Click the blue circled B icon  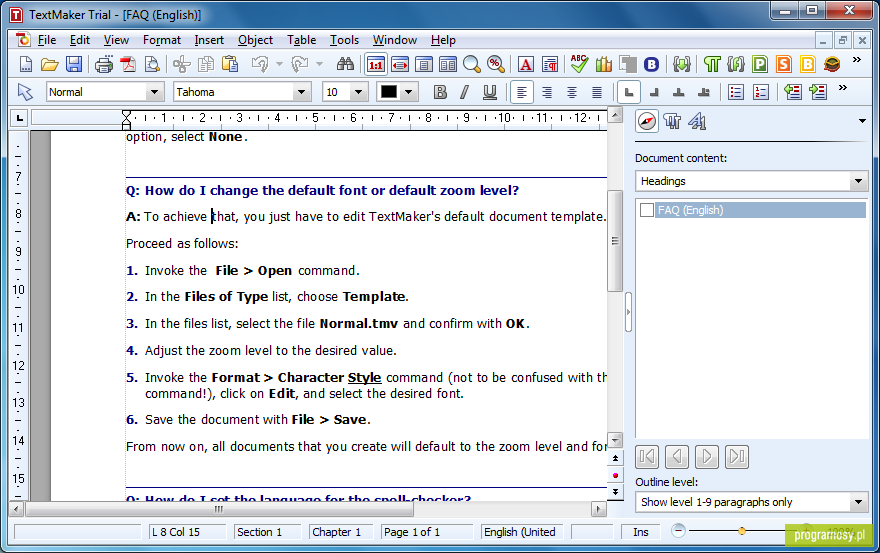point(651,65)
